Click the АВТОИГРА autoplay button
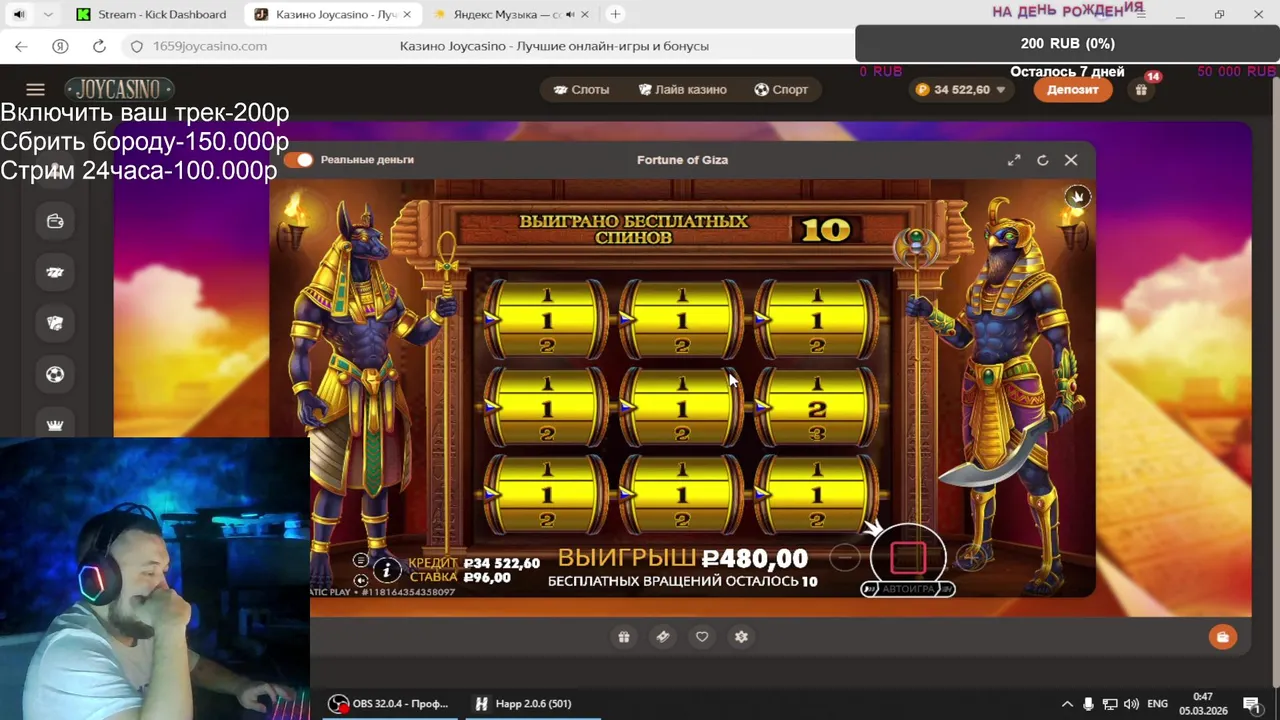The height and width of the screenshot is (720, 1280). [x=908, y=589]
